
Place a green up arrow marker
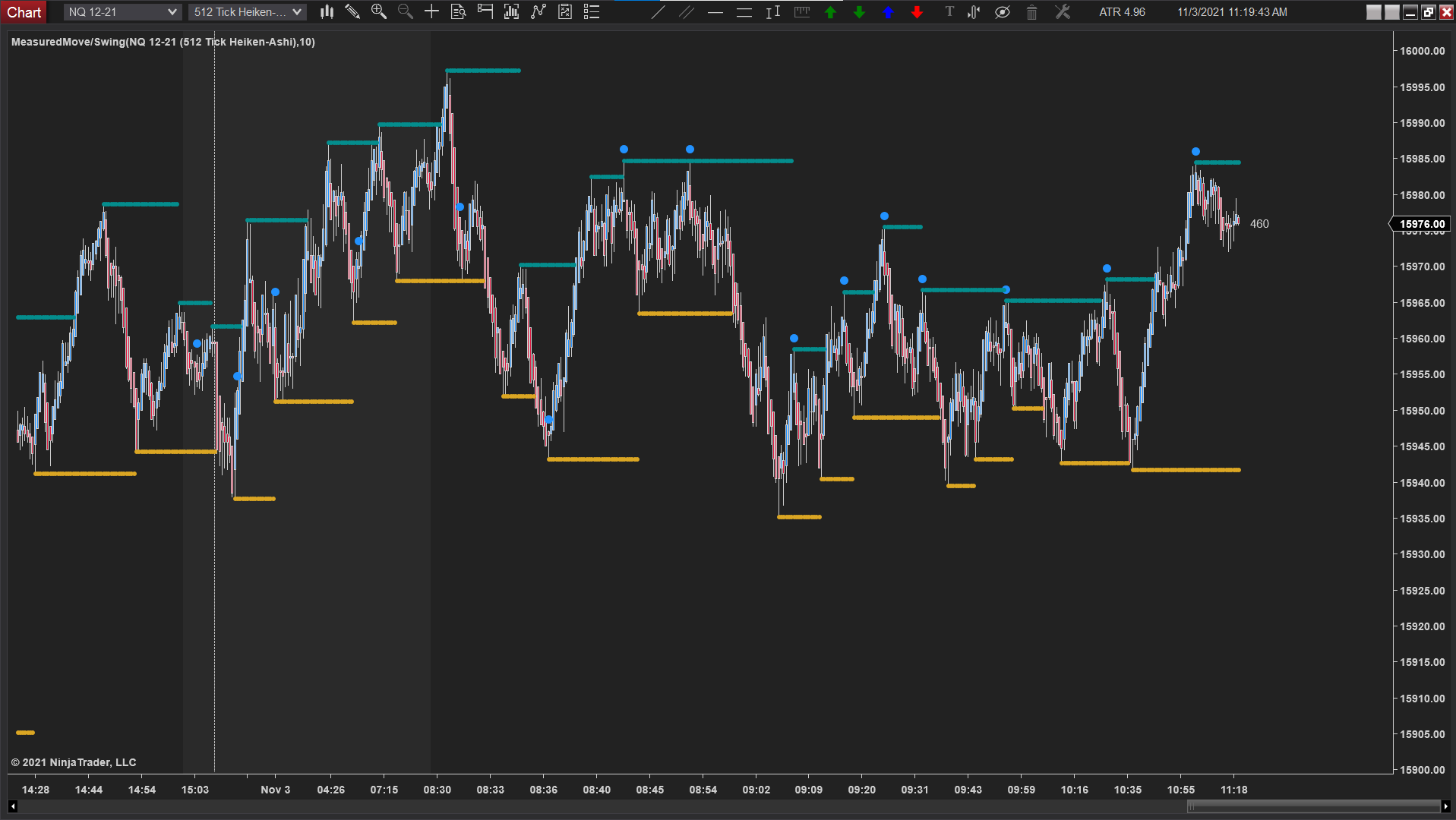pyautogui.click(x=831, y=11)
